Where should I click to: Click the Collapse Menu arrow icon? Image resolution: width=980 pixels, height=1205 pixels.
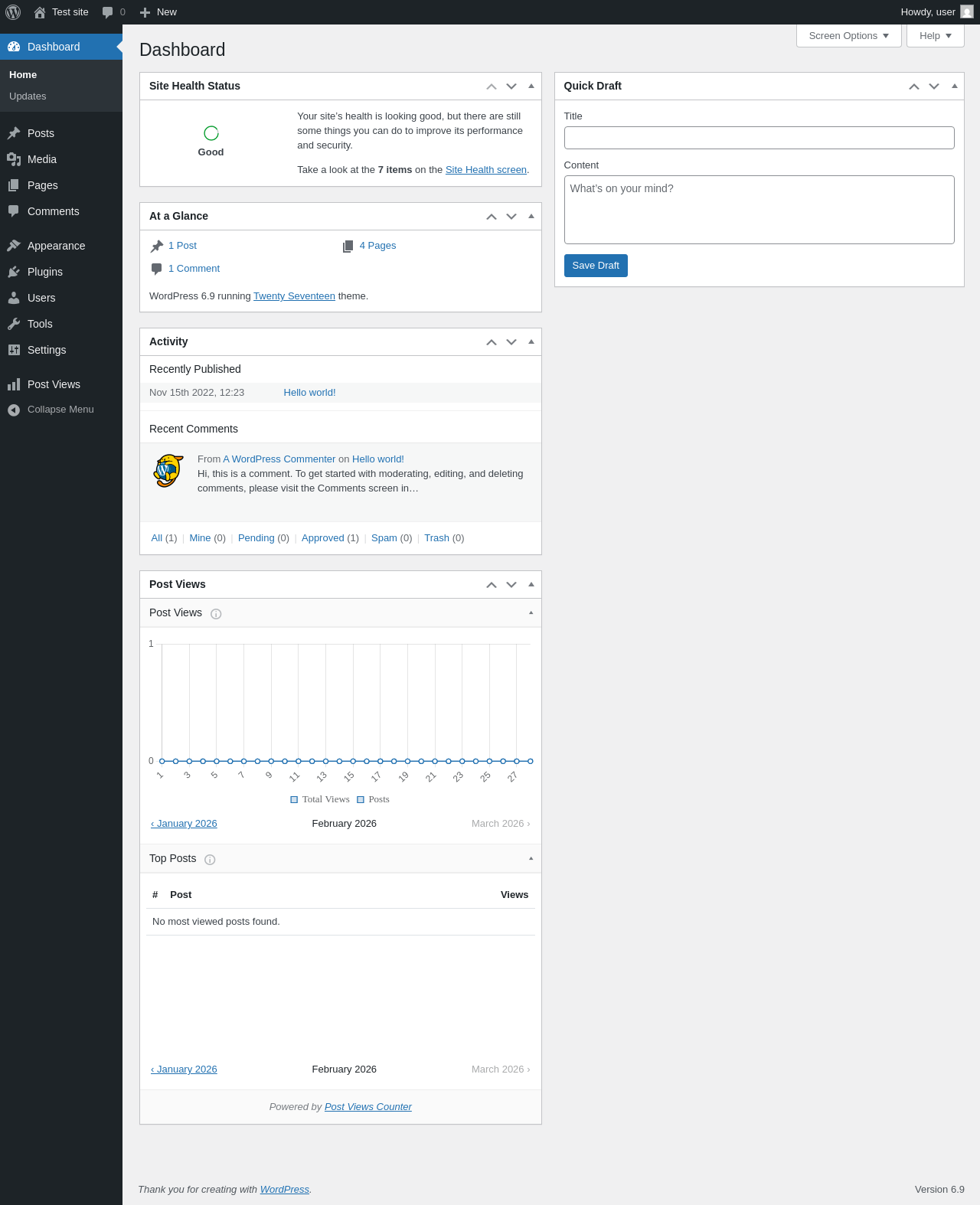pyautogui.click(x=14, y=410)
